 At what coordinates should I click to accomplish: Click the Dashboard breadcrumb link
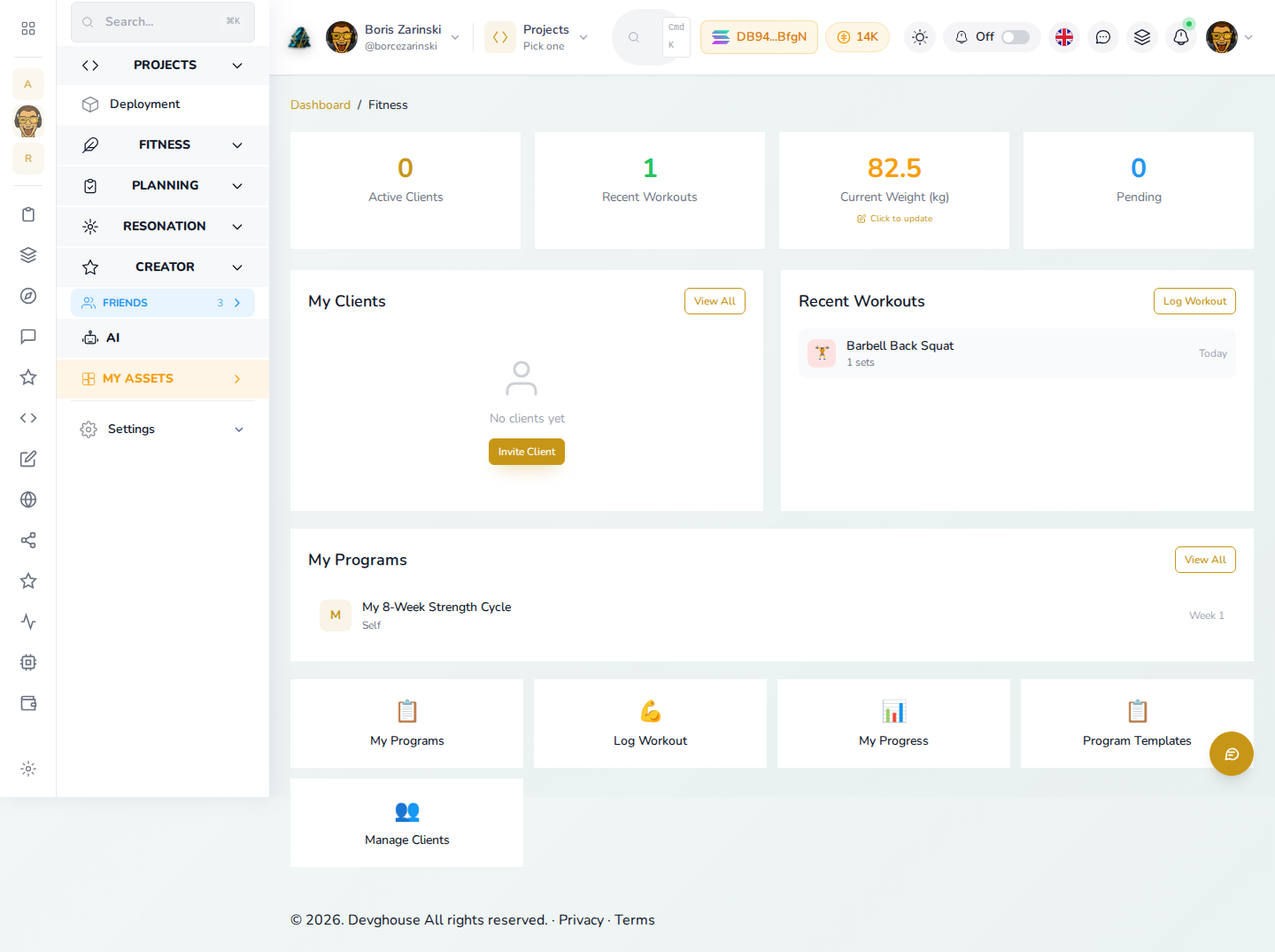321,104
